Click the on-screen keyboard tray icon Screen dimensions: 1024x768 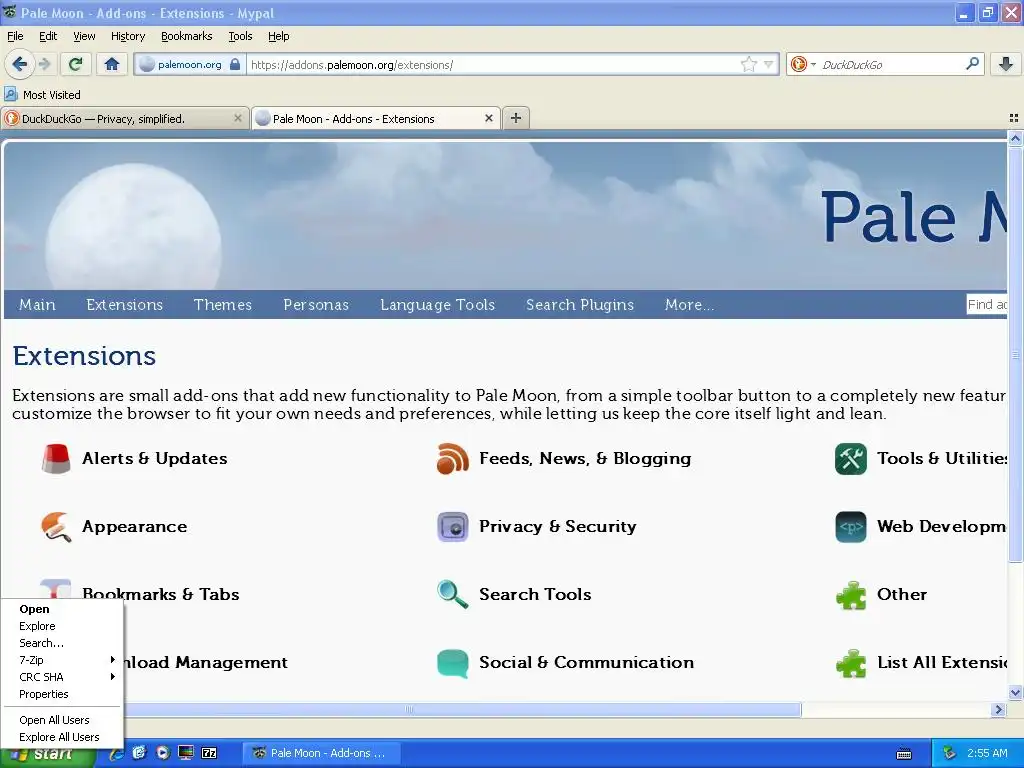tap(904, 754)
